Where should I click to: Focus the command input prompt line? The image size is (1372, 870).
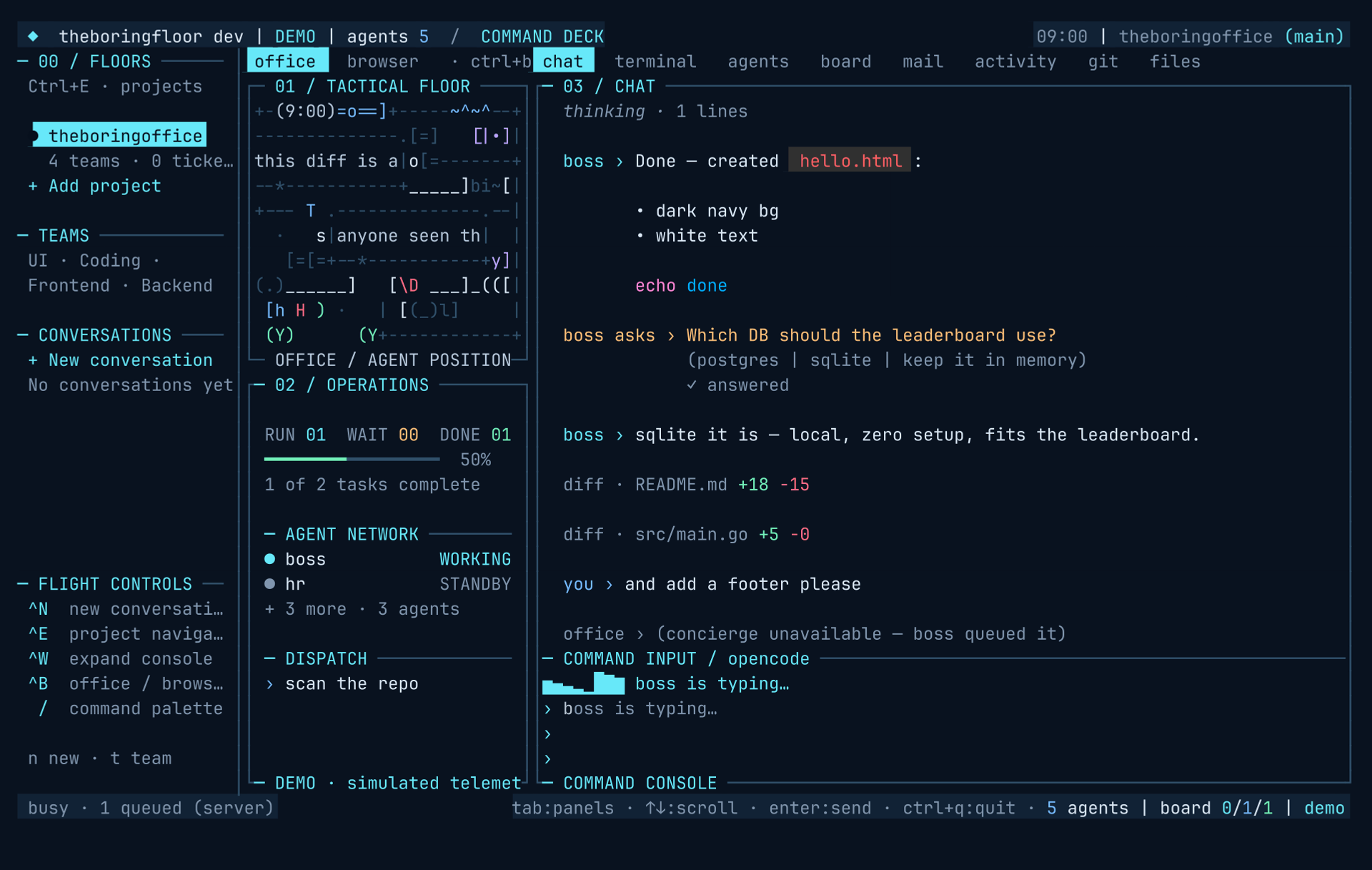(943, 708)
